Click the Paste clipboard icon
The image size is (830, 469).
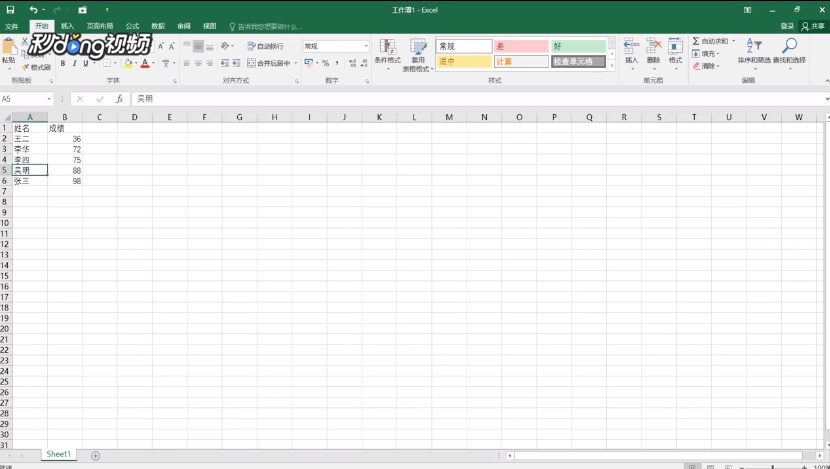[x=8, y=48]
